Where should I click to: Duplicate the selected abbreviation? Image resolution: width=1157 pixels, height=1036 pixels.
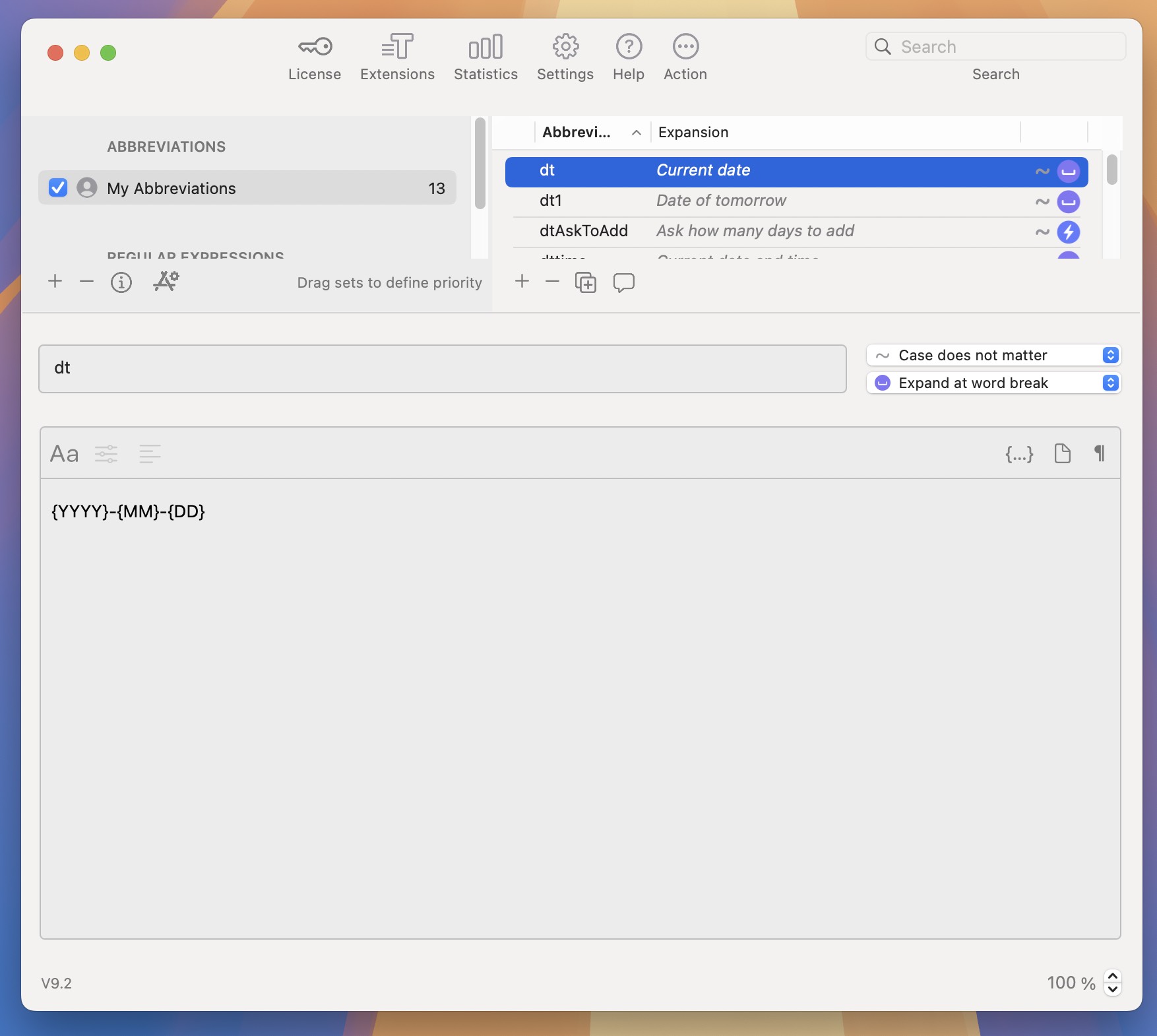[586, 282]
